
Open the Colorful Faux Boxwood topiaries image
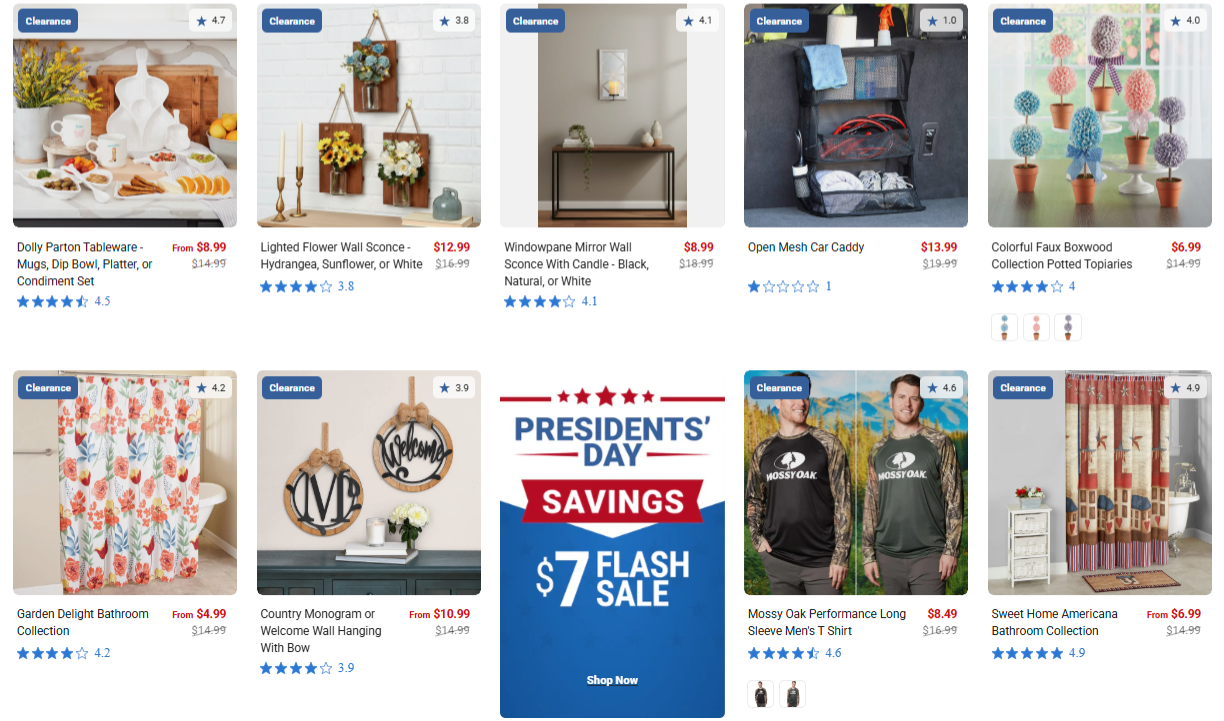click(x=1100, y=115)
